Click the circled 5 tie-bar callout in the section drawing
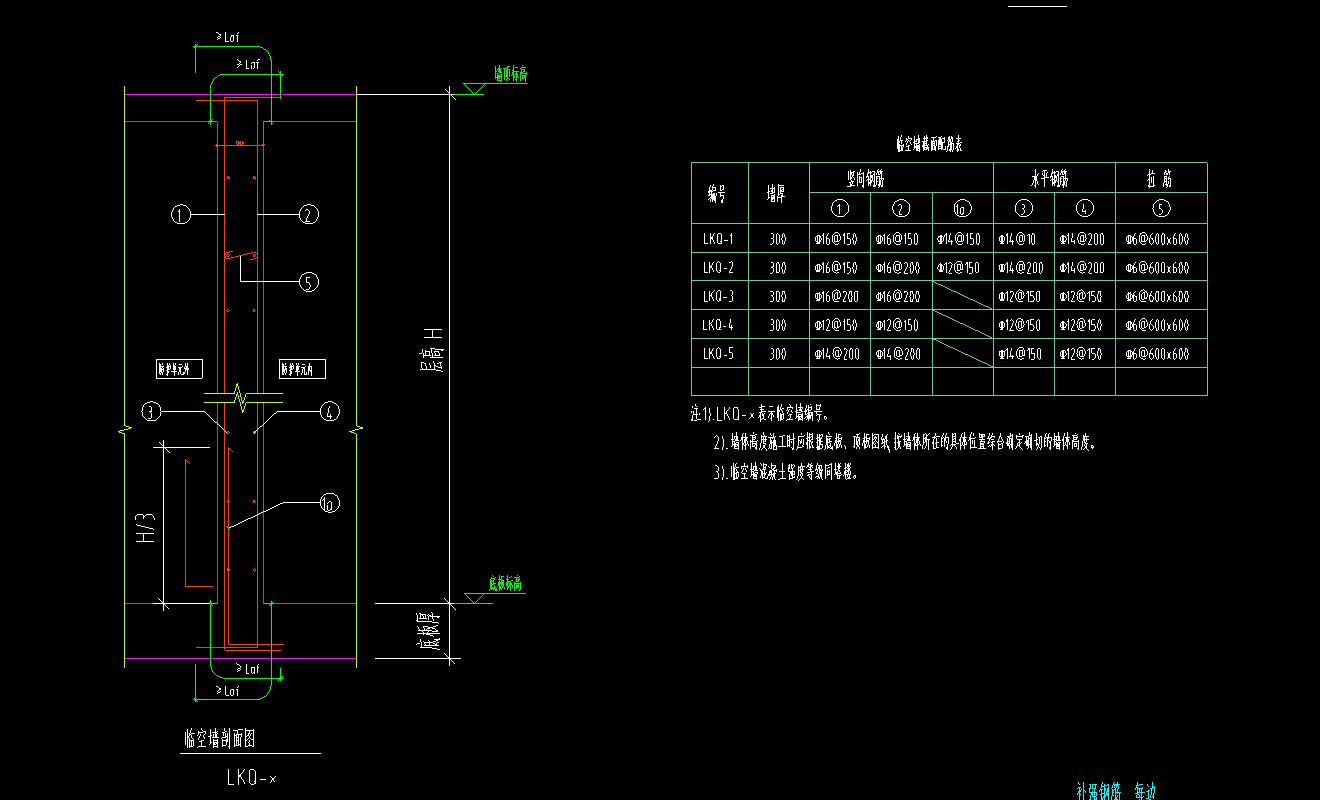Screen dimensions: 1320x800 (x=309, y=282)
